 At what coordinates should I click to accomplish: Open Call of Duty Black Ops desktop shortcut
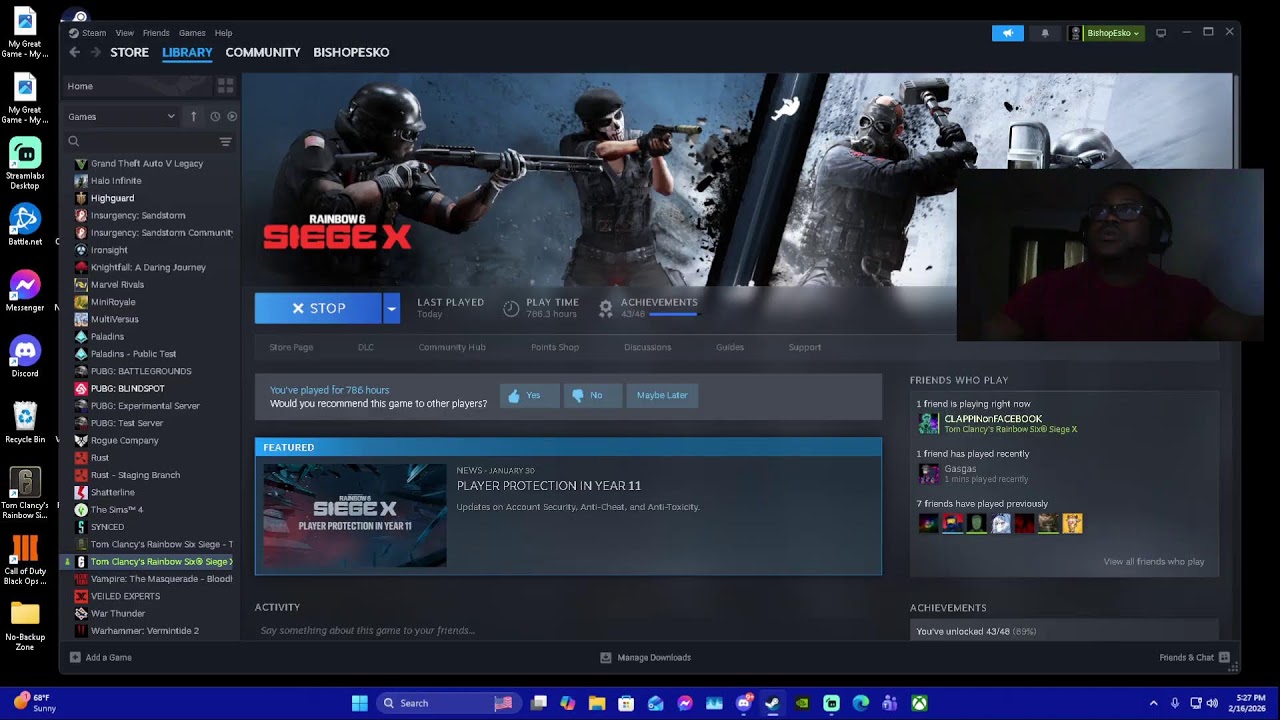coord(25,560)
